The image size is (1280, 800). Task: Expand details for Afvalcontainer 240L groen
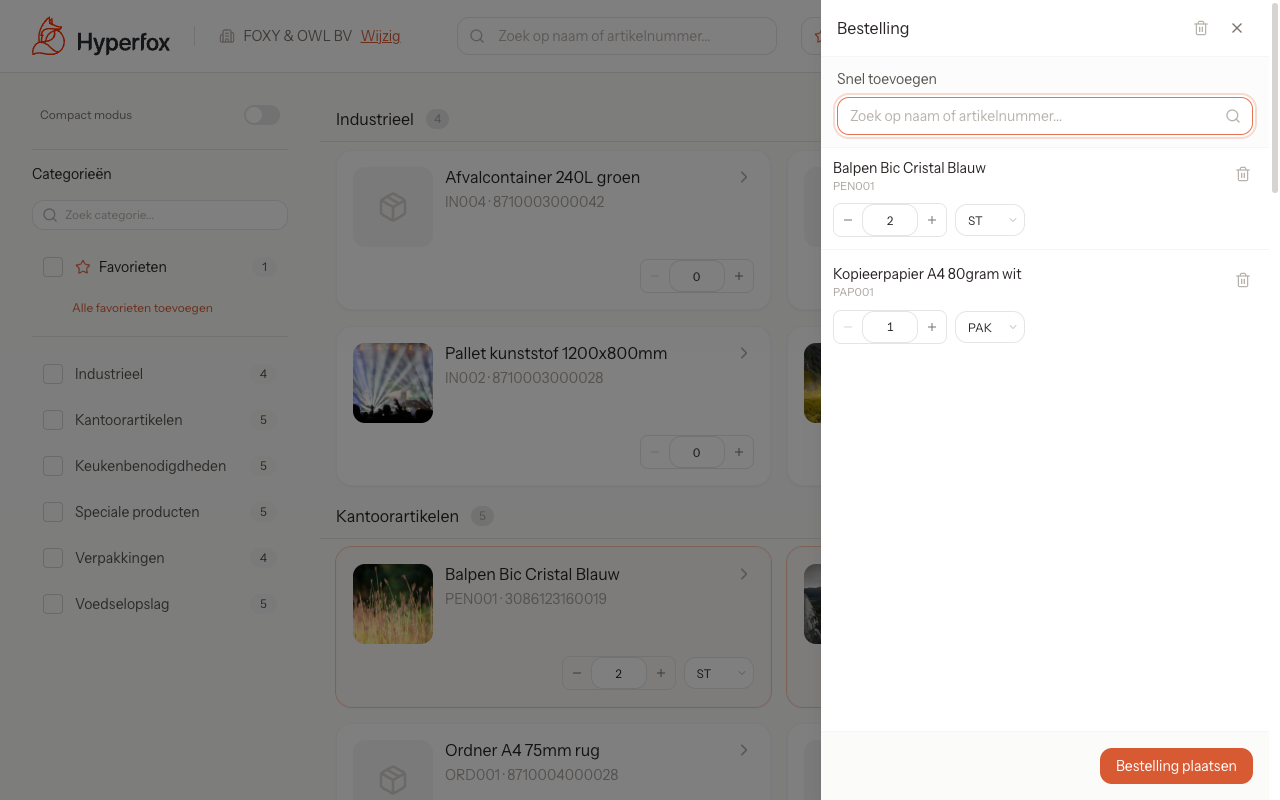[743, 177]
